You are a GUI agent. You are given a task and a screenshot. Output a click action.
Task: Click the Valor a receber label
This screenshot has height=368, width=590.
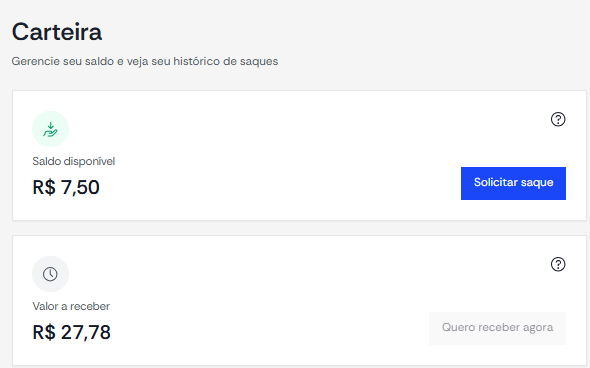pos(71,306)
